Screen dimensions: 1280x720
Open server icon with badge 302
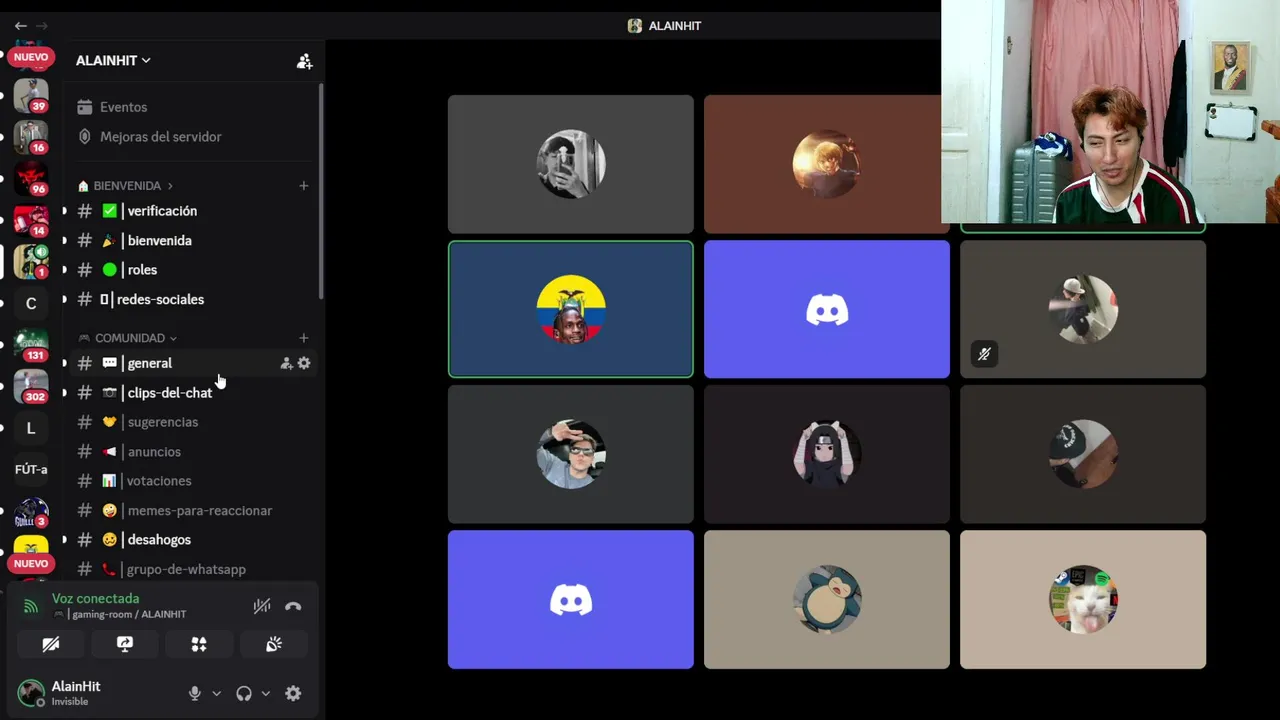click(x=31, y=386)
